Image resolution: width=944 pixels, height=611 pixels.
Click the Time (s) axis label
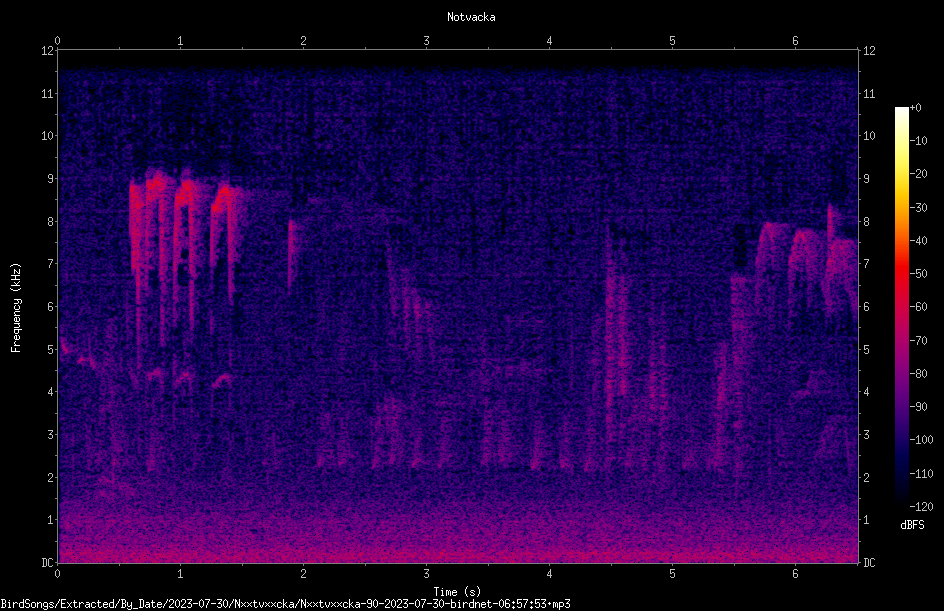(457, 592)
